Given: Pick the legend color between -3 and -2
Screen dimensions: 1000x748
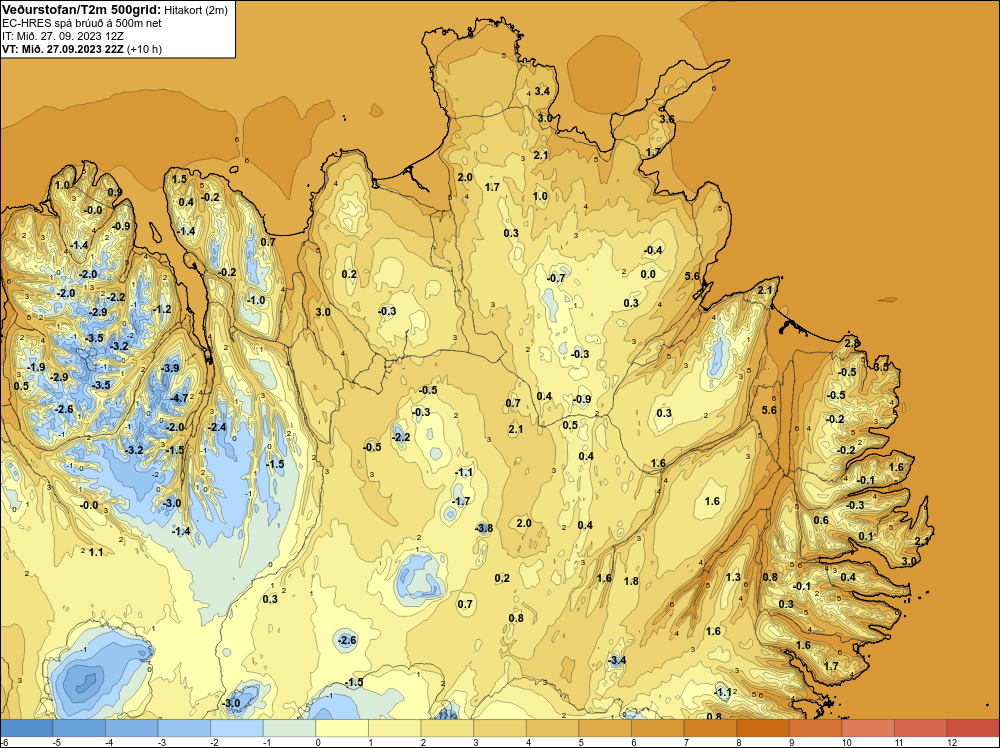Looking at the screenshot, I should (184, 728).
